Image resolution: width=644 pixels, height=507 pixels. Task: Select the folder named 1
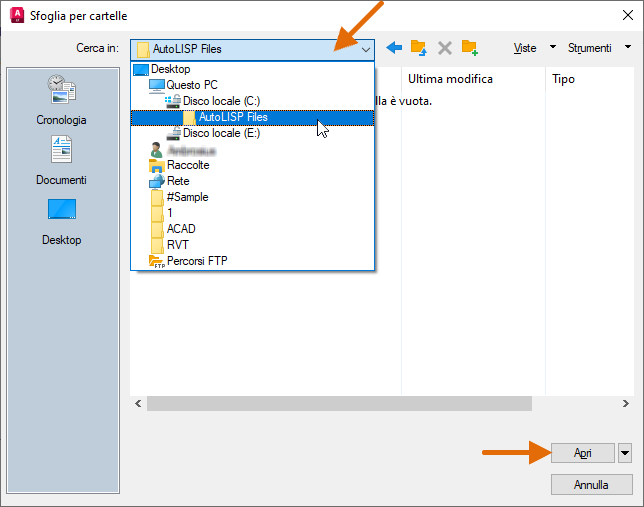coord(253,213)
